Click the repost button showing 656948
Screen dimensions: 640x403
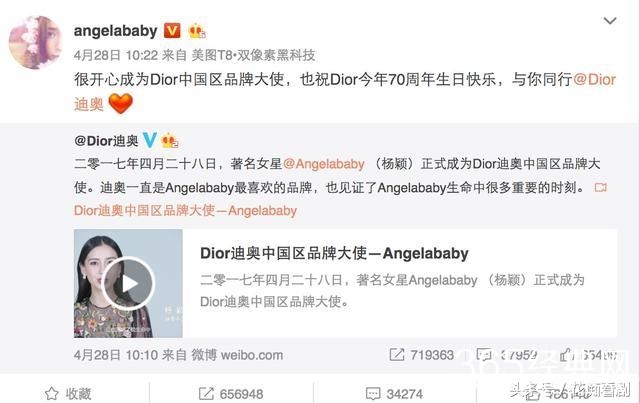tap(231, 394)
